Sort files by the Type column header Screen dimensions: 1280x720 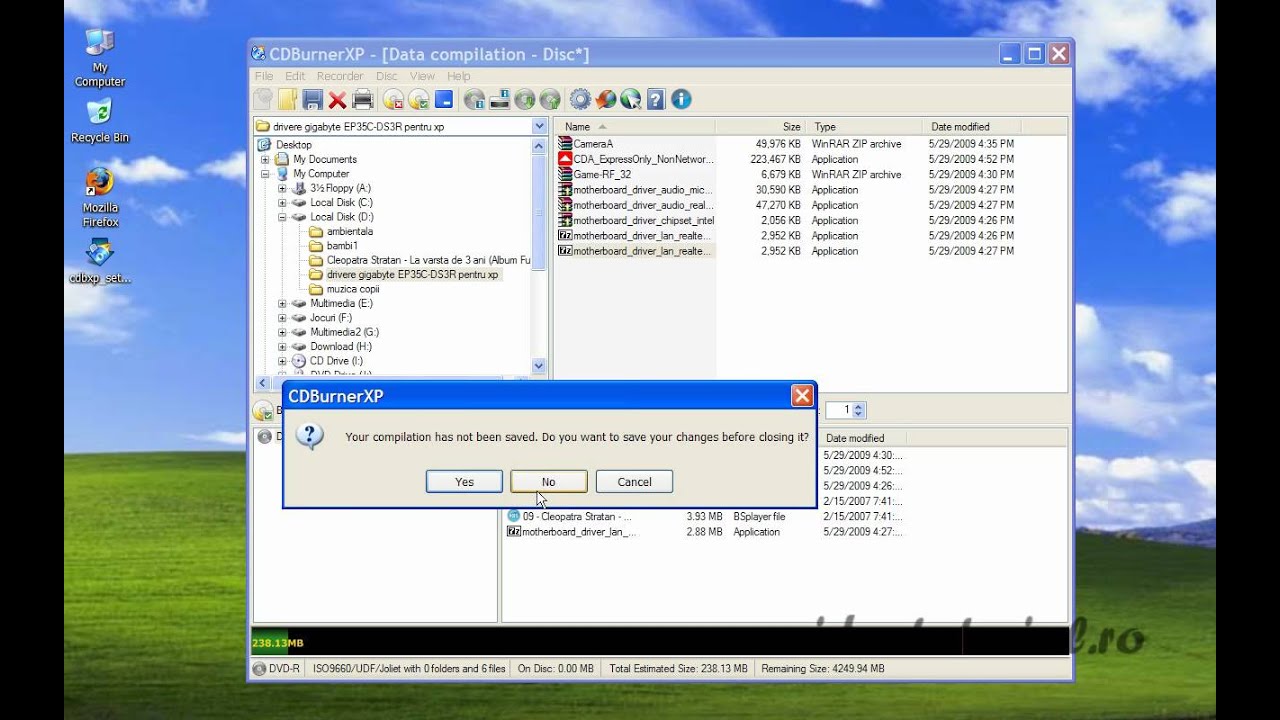point(865,127)
